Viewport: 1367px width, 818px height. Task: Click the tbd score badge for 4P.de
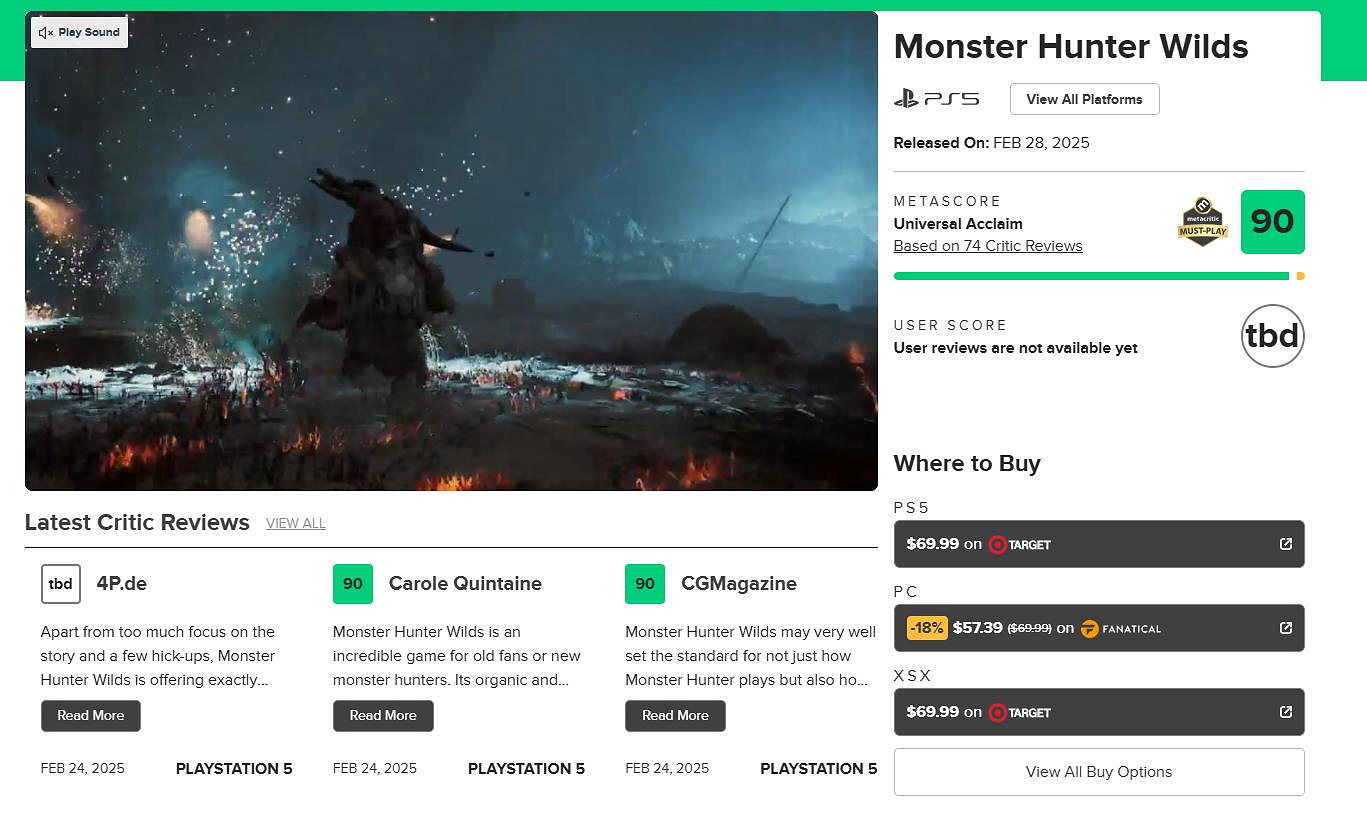click(61, 584)
